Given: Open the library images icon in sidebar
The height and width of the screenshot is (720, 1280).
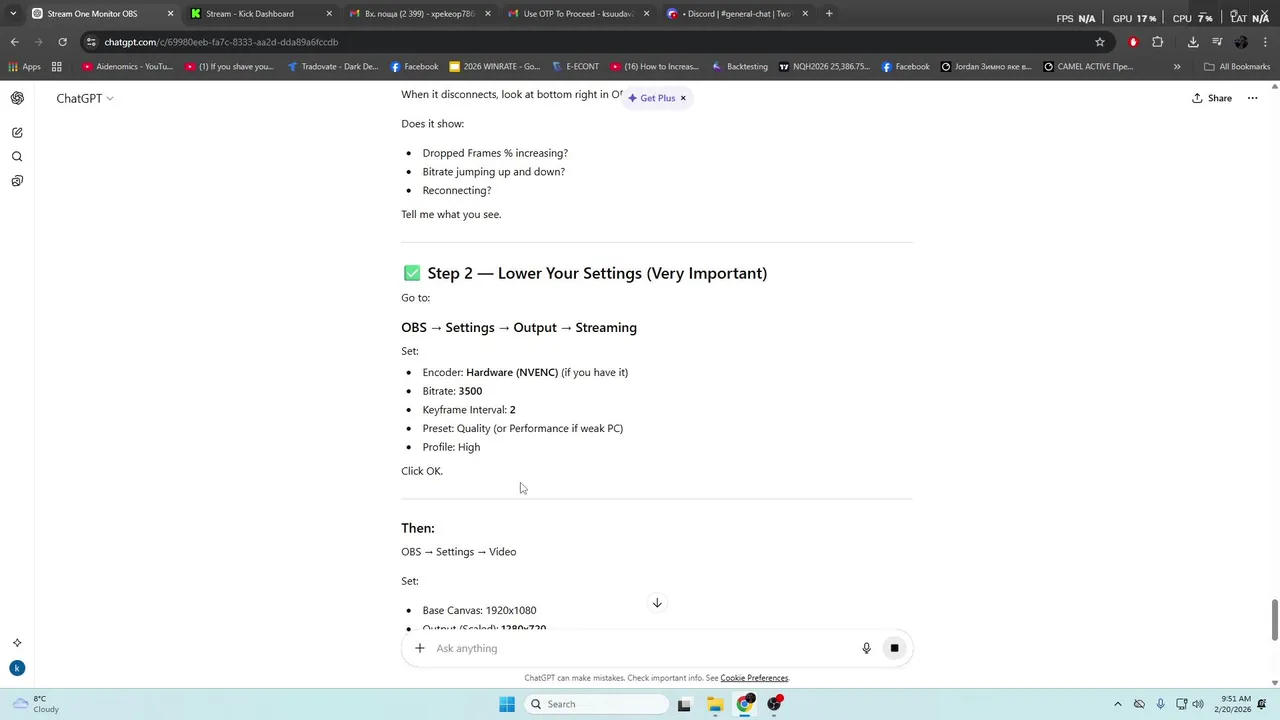Looking at the screenshot, I should [x=17, y=181].
